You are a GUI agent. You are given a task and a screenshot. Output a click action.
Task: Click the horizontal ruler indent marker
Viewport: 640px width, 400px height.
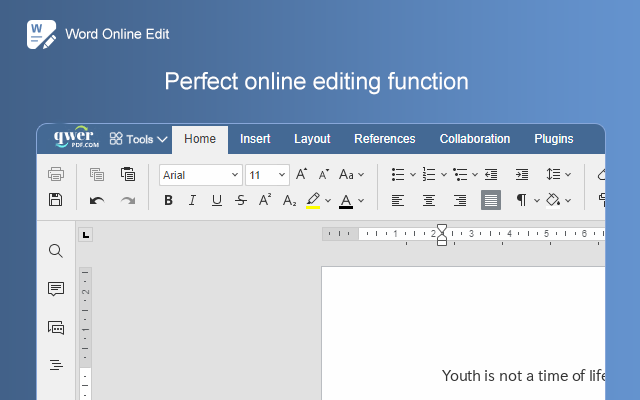pos(442,235)
